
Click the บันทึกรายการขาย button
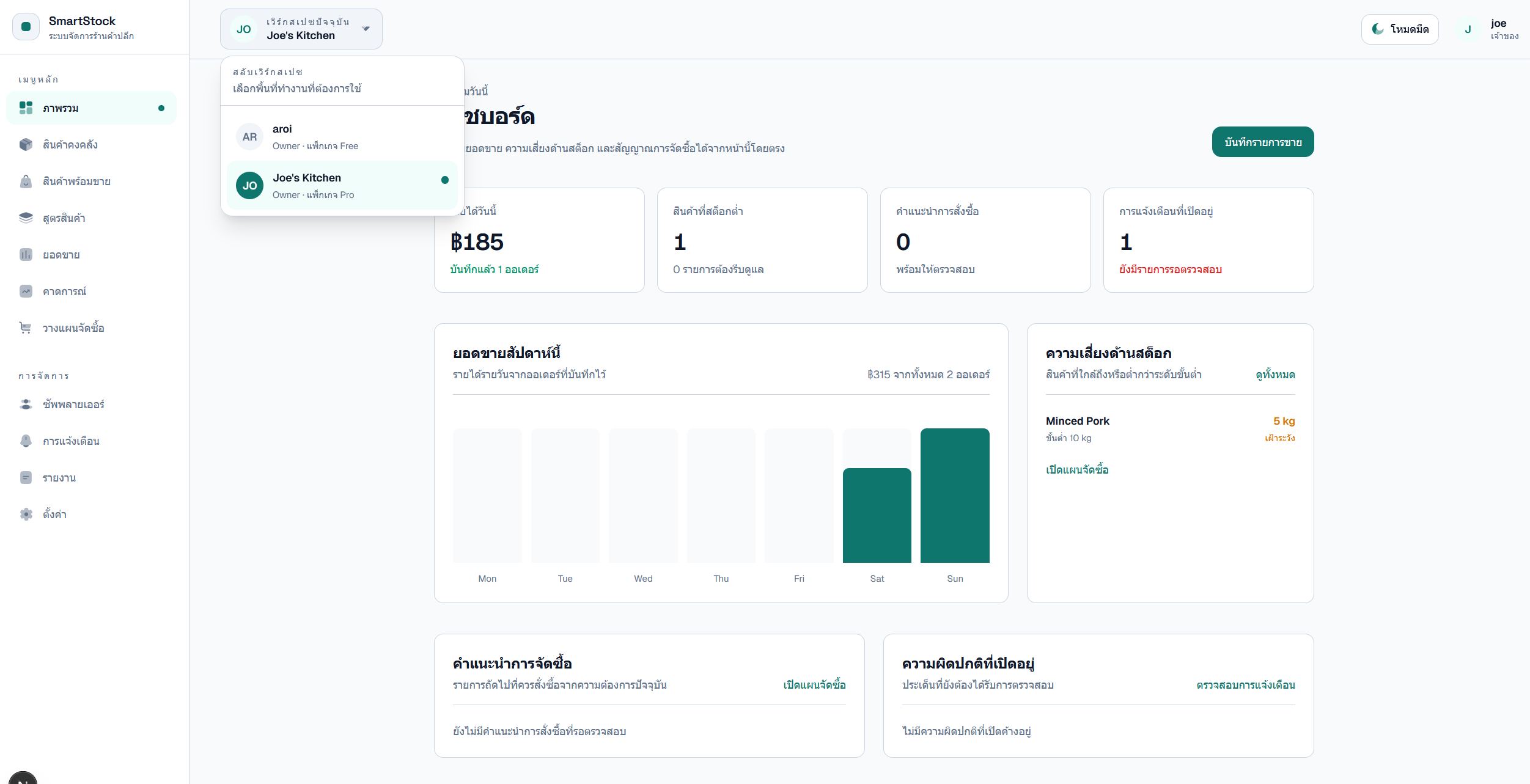pos(1262,142)
